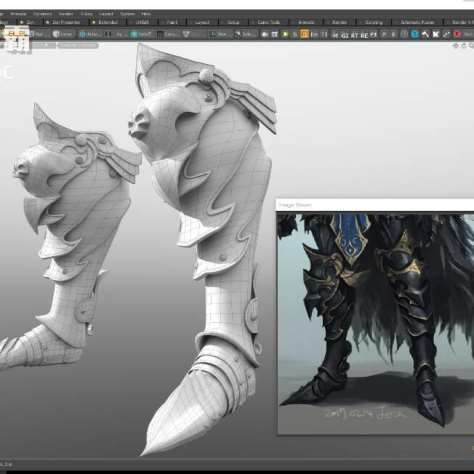Click the camera icon in the toolbar

point(265,34)
